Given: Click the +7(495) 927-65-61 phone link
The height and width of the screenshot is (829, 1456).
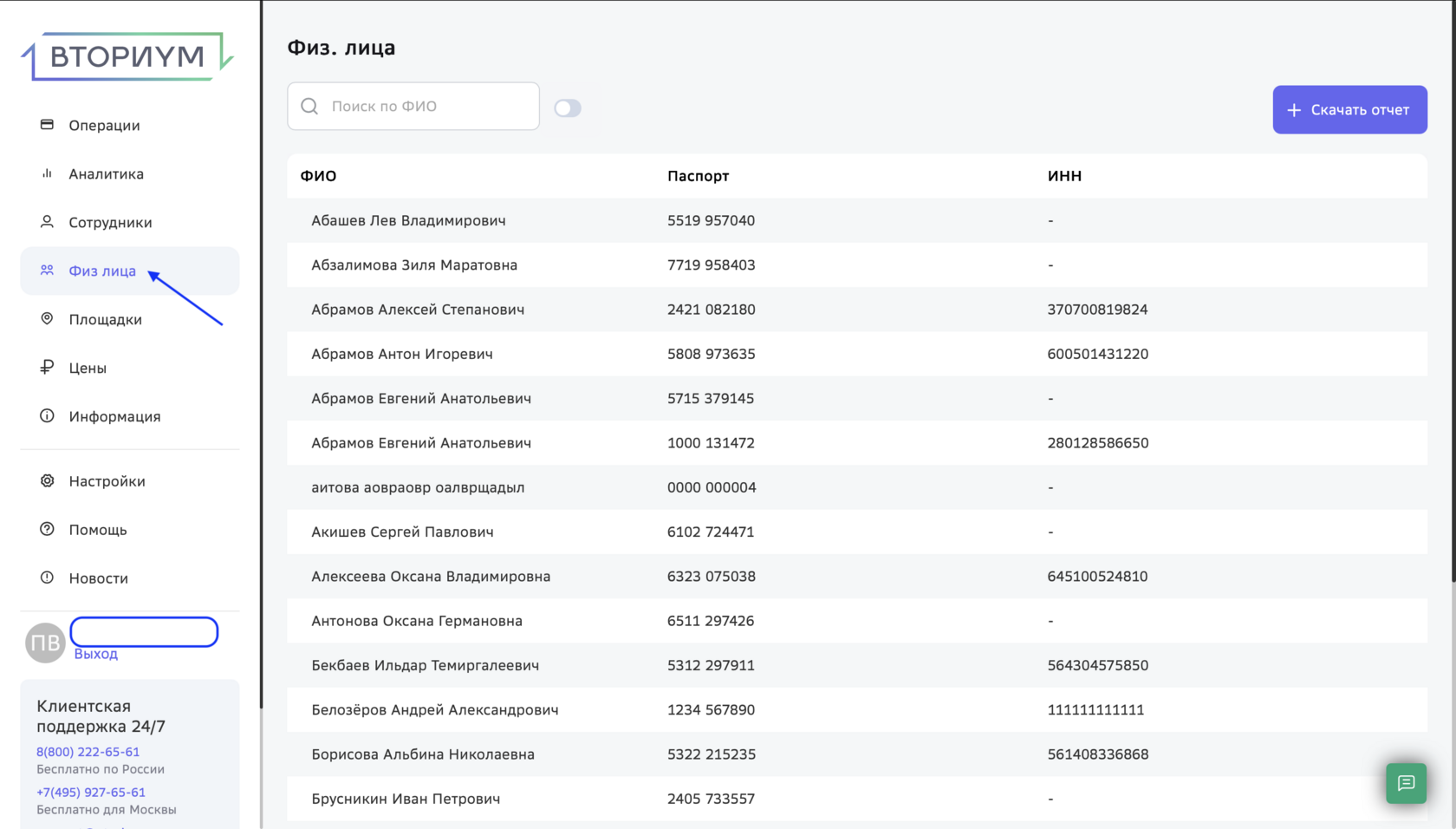Looking at the screenshot, I should [x=91, y=792].
